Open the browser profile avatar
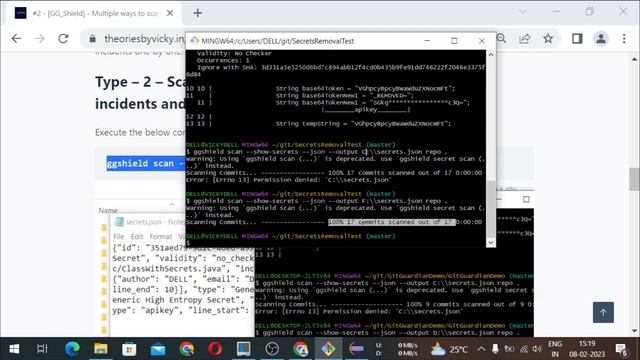This screenshot has height=360, width=640. click(601, 39)
